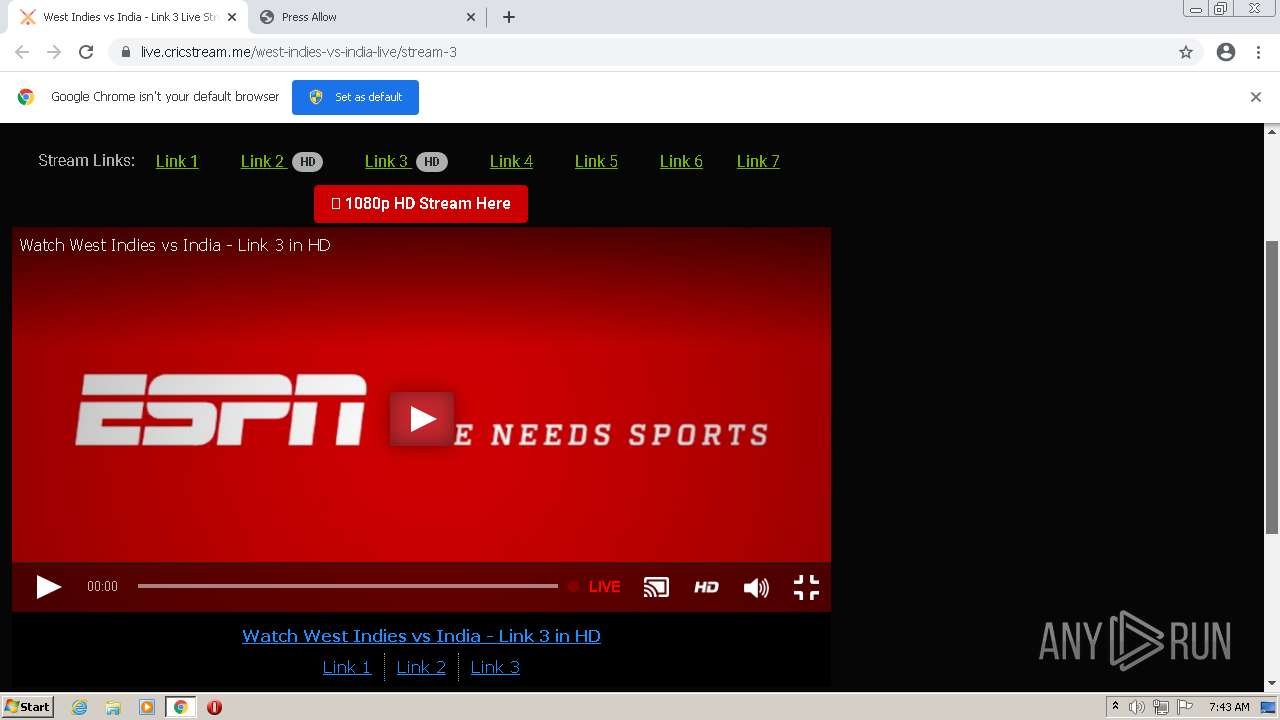The height and width of the screenshot is (720, 1280).
Task: Open the system tray volume icon
Action: point(1137,707)
